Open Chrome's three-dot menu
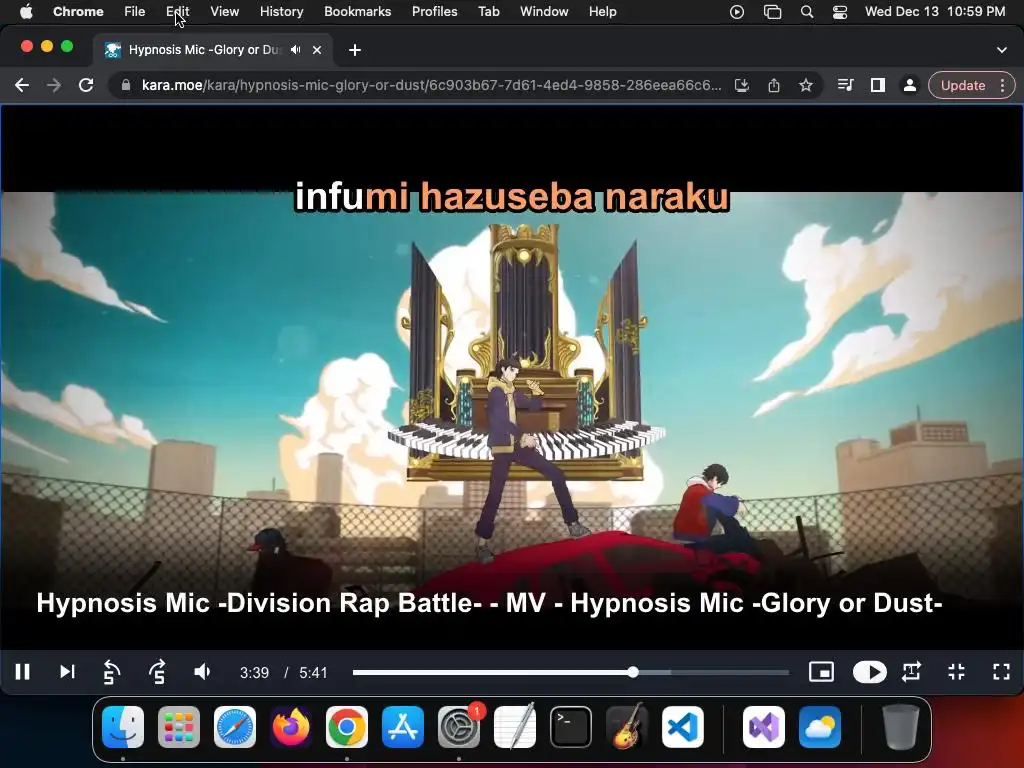The height and width of the screenshot is (768, 1024). [x=1003, y=86]
